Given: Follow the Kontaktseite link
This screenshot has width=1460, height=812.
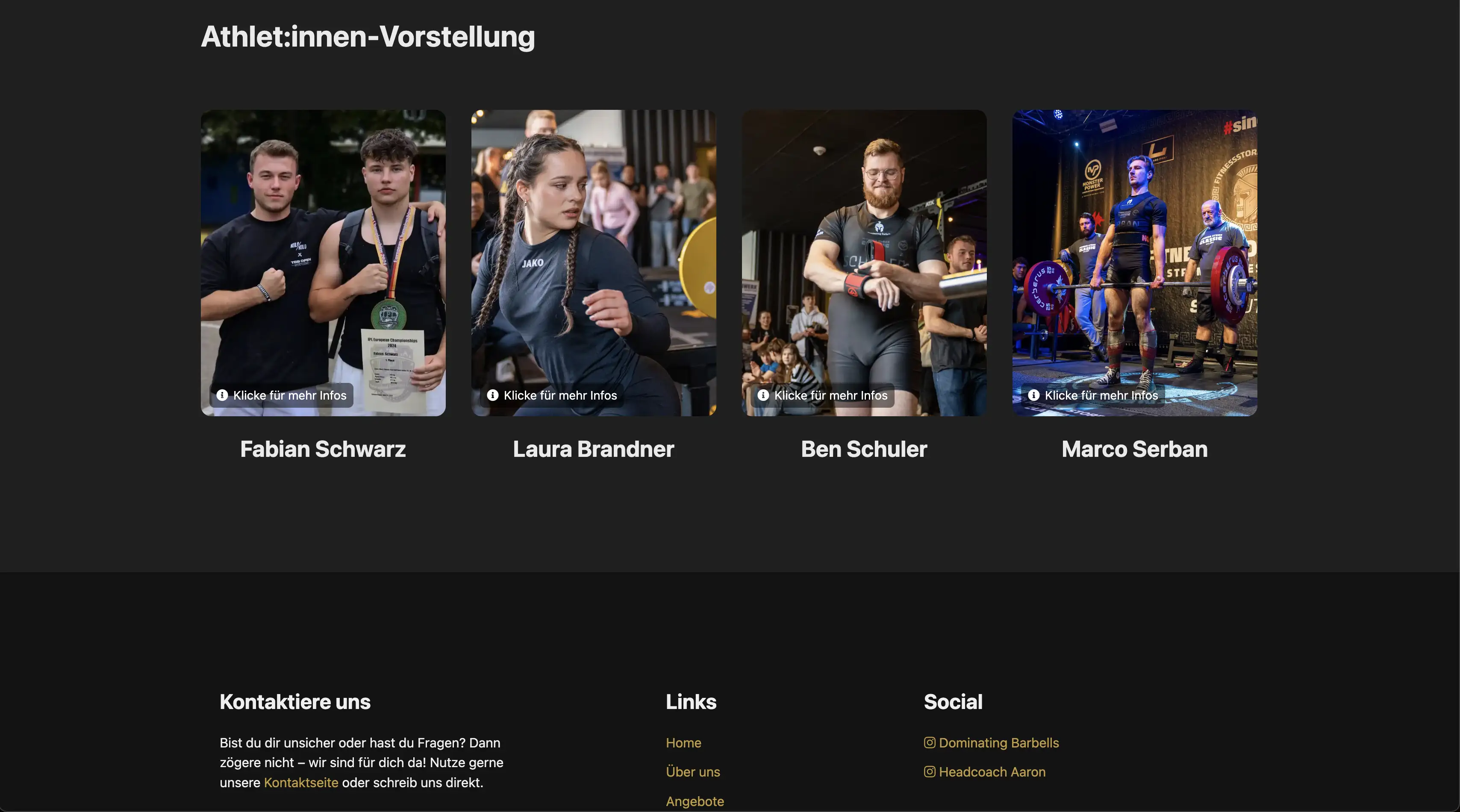Looking at the screenshot, I should tap(301, 783).
